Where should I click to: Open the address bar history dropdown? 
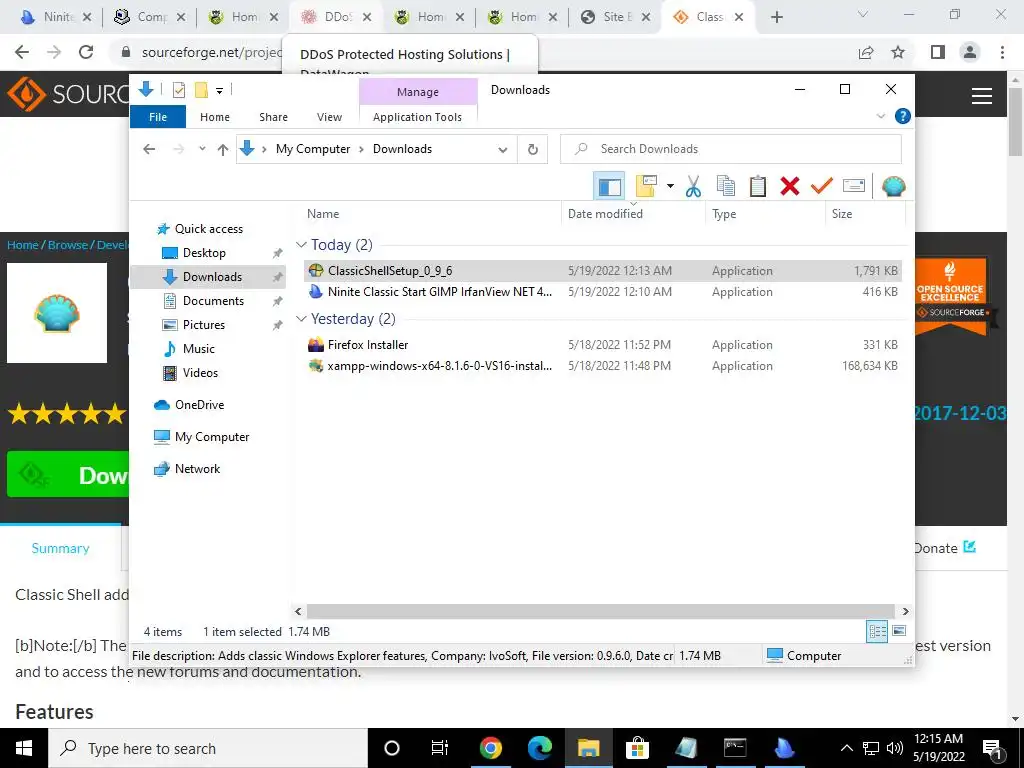click(x=502, y=150)
